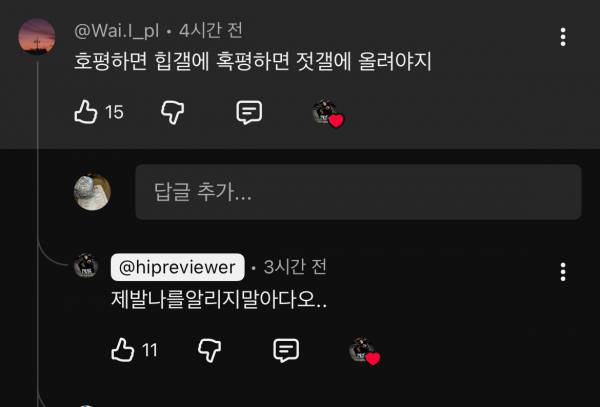Click the @hipreviewer username badge

(178, 267)
